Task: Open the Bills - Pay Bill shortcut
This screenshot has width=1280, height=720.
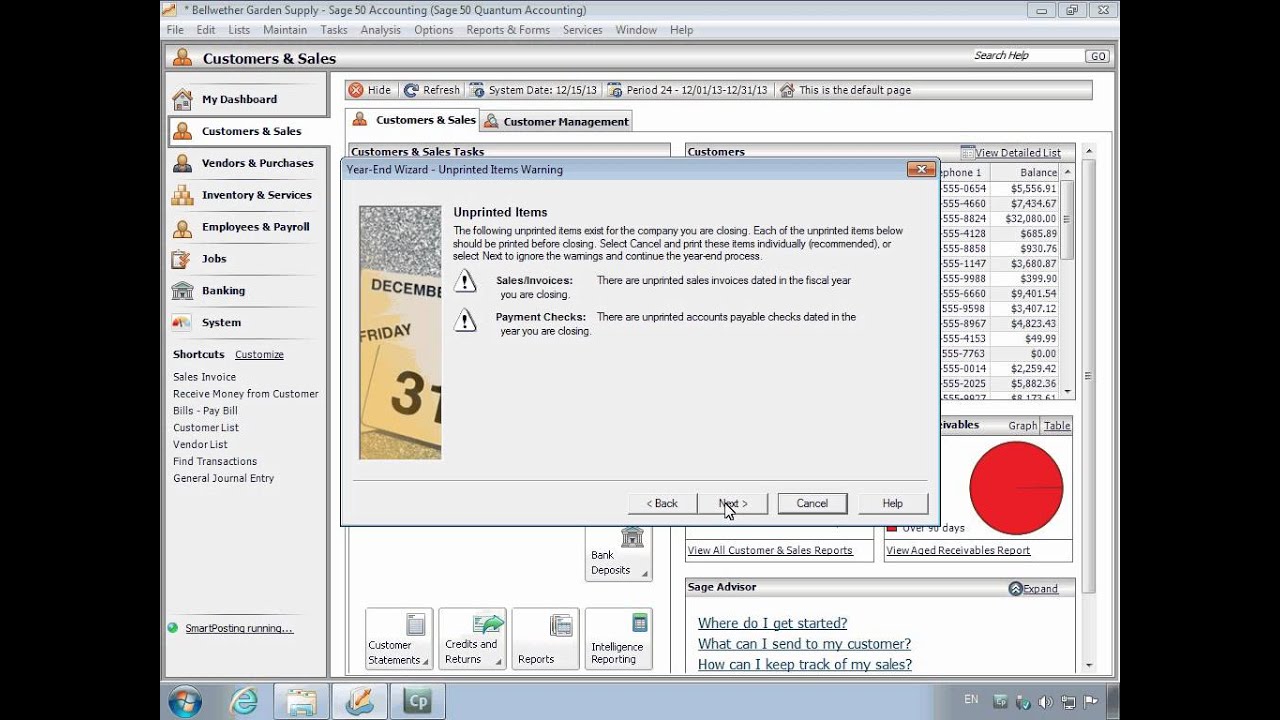Action: 205,411
